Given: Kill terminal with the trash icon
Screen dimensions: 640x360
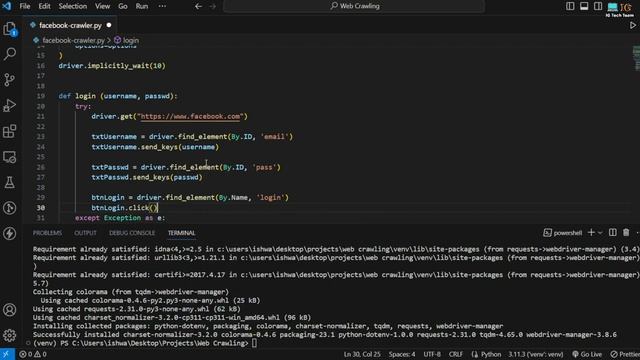Looking at the screenshot, I should point(626,233).
